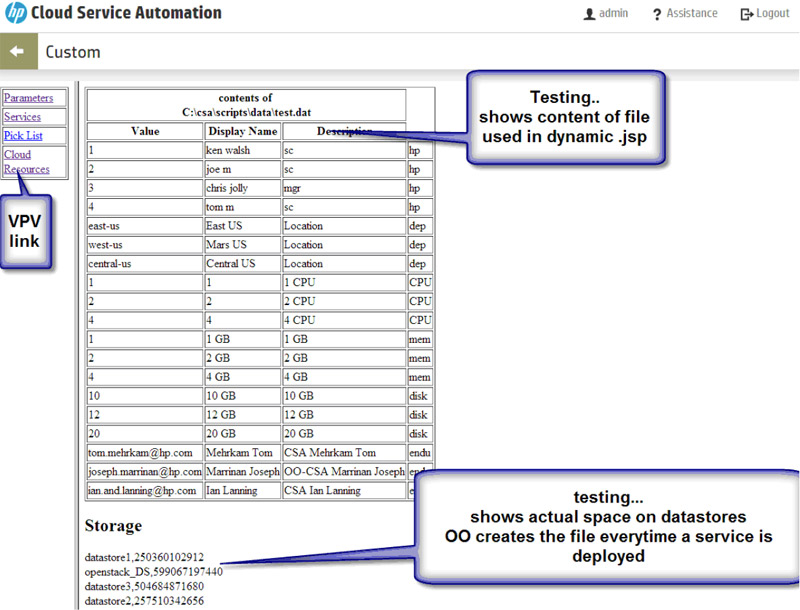Select the 'Mars US' cell
The height and width of the screenshot is (610, 800).
242,244
